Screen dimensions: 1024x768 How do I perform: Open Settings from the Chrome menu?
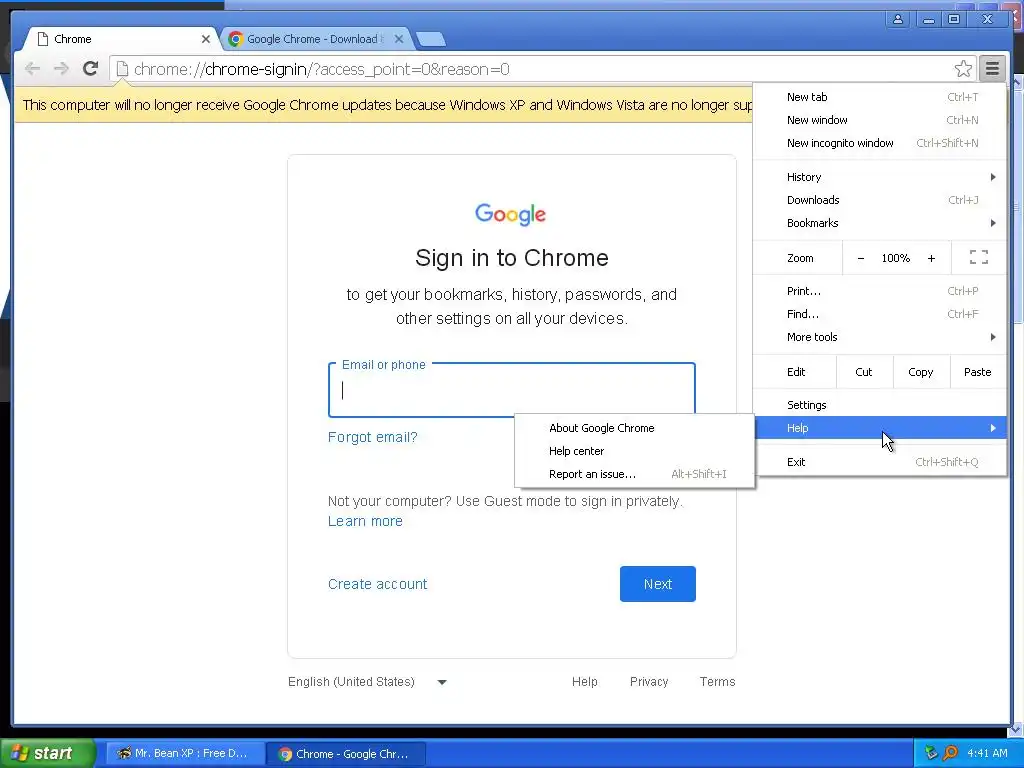click(x=882, y=405)
